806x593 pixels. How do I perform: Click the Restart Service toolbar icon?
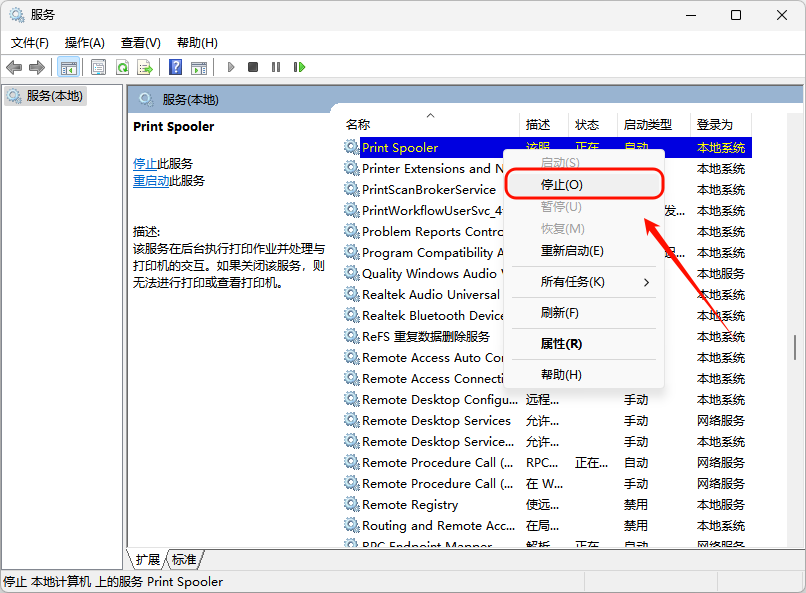[299, 67]
